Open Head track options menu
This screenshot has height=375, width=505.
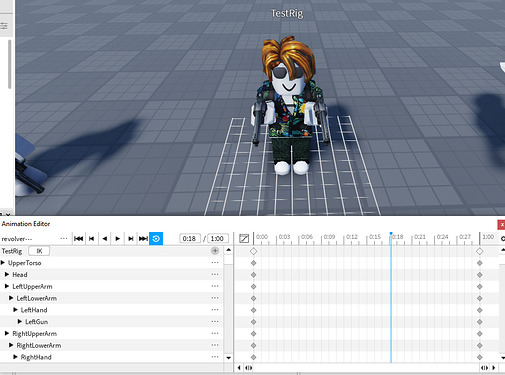point(215,275)
